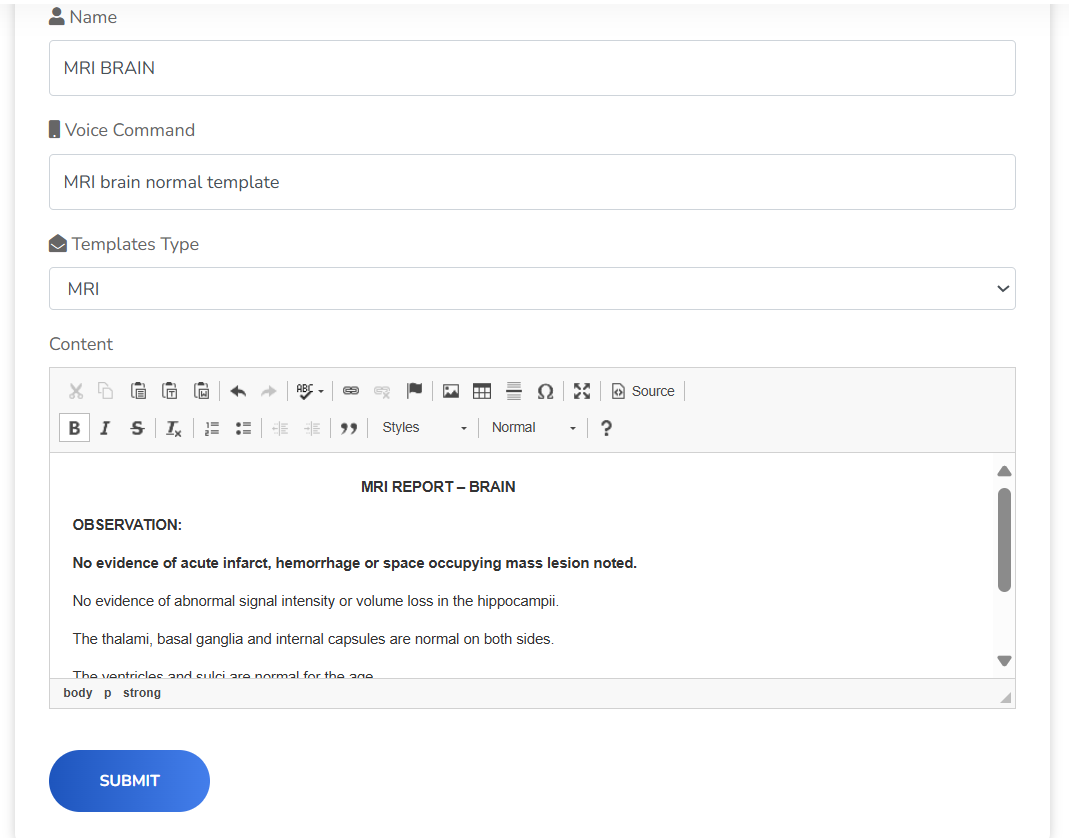Viewport: 1069px width, 838px height.
Task: Insert a special character with the Omega icon
Action: [545, 391]
